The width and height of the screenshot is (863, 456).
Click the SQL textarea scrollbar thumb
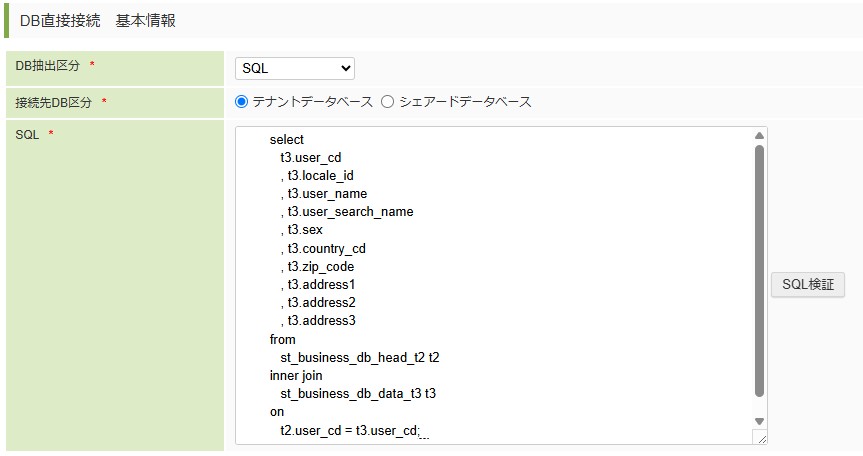click(760, 271)
